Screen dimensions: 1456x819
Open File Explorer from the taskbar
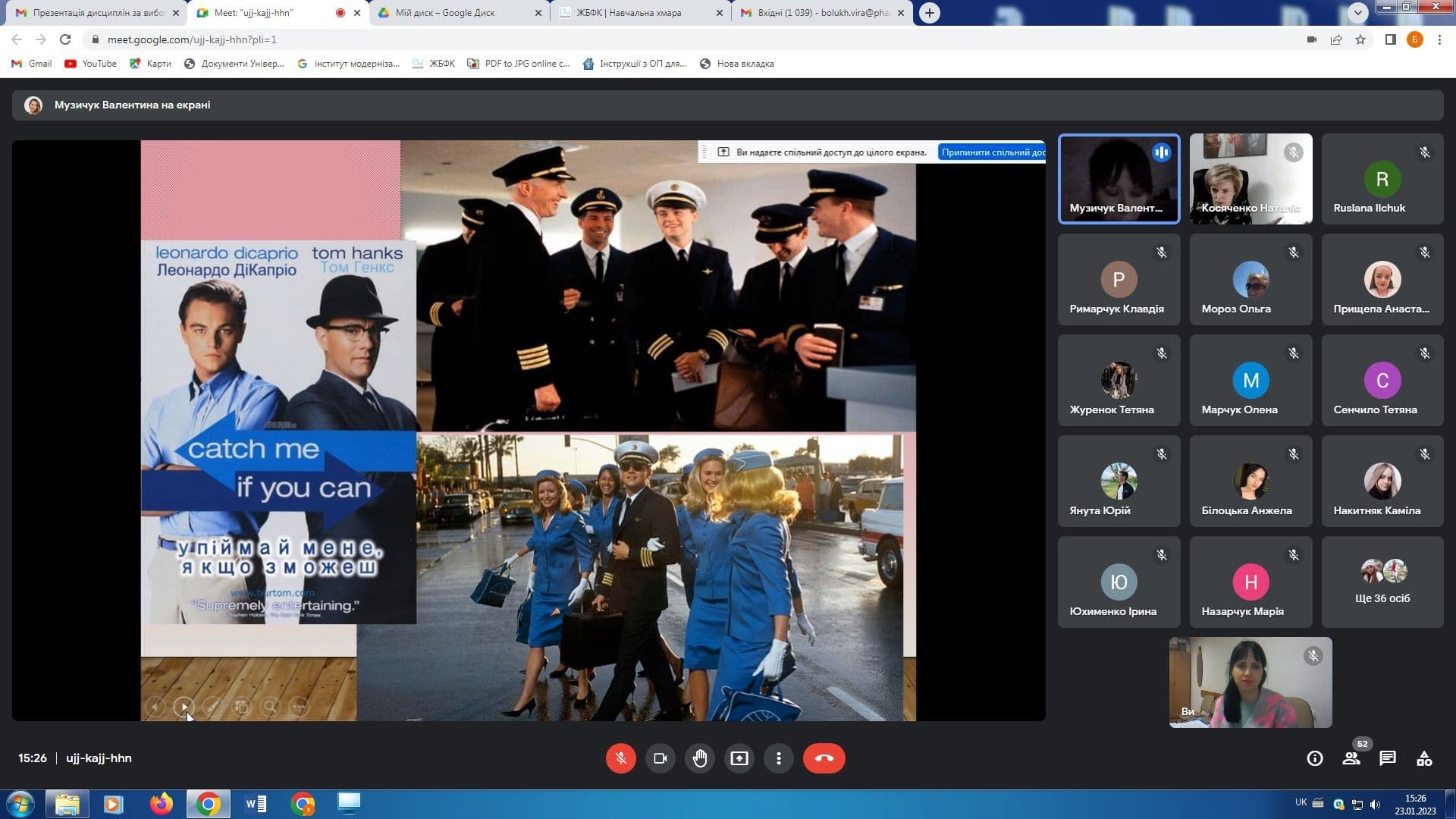(67, 804)
